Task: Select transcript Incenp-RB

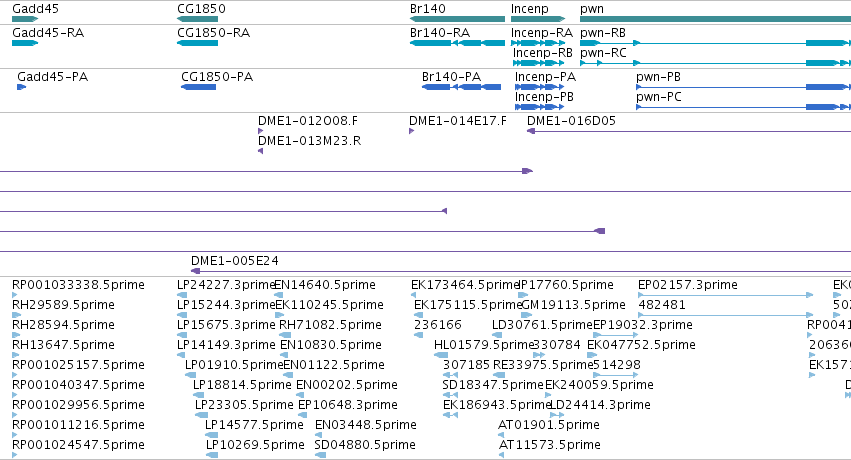Action: [539, 63]
